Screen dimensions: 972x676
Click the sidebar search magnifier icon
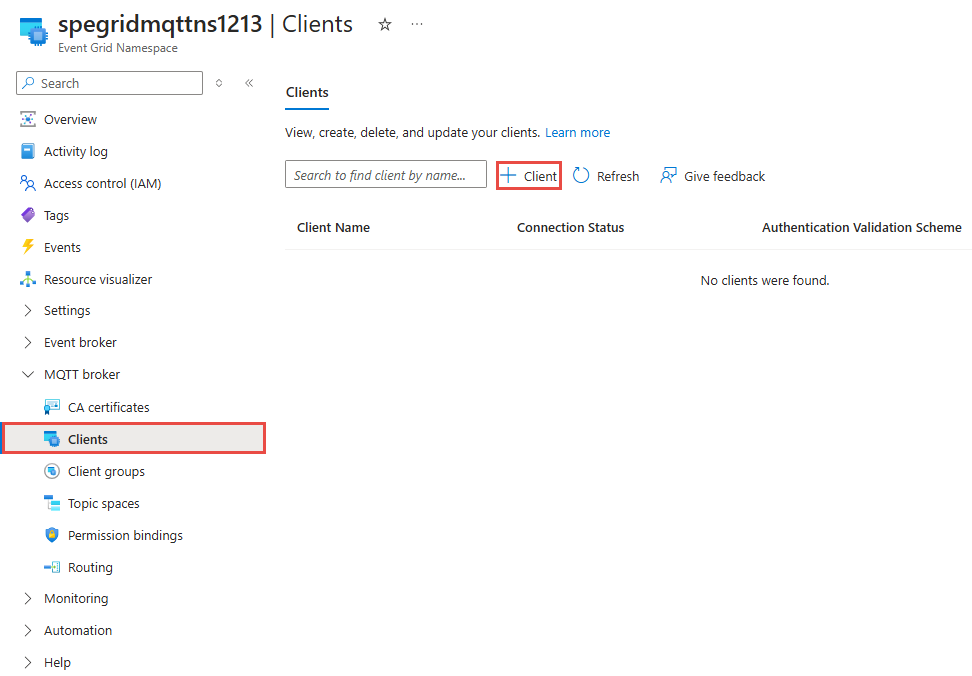pyautogui.click(x=29, y=83)
